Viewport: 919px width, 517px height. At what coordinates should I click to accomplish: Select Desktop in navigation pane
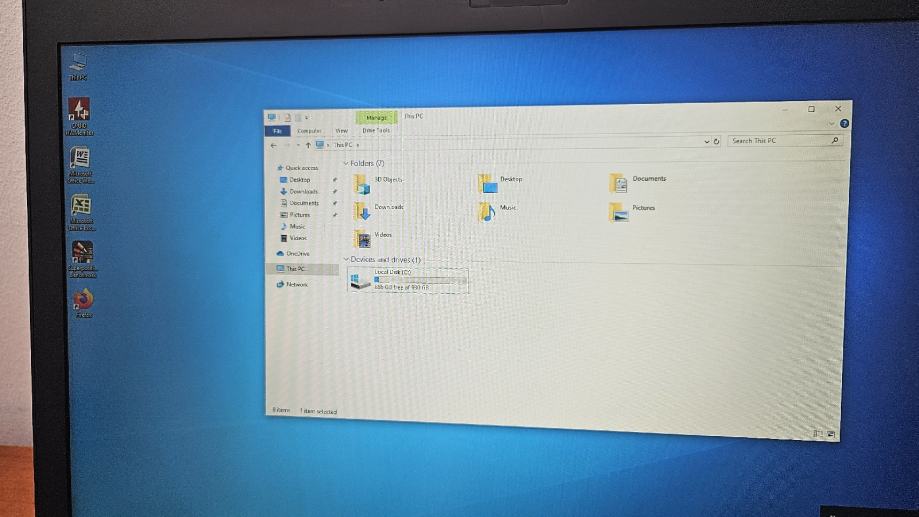pos(295,179)
